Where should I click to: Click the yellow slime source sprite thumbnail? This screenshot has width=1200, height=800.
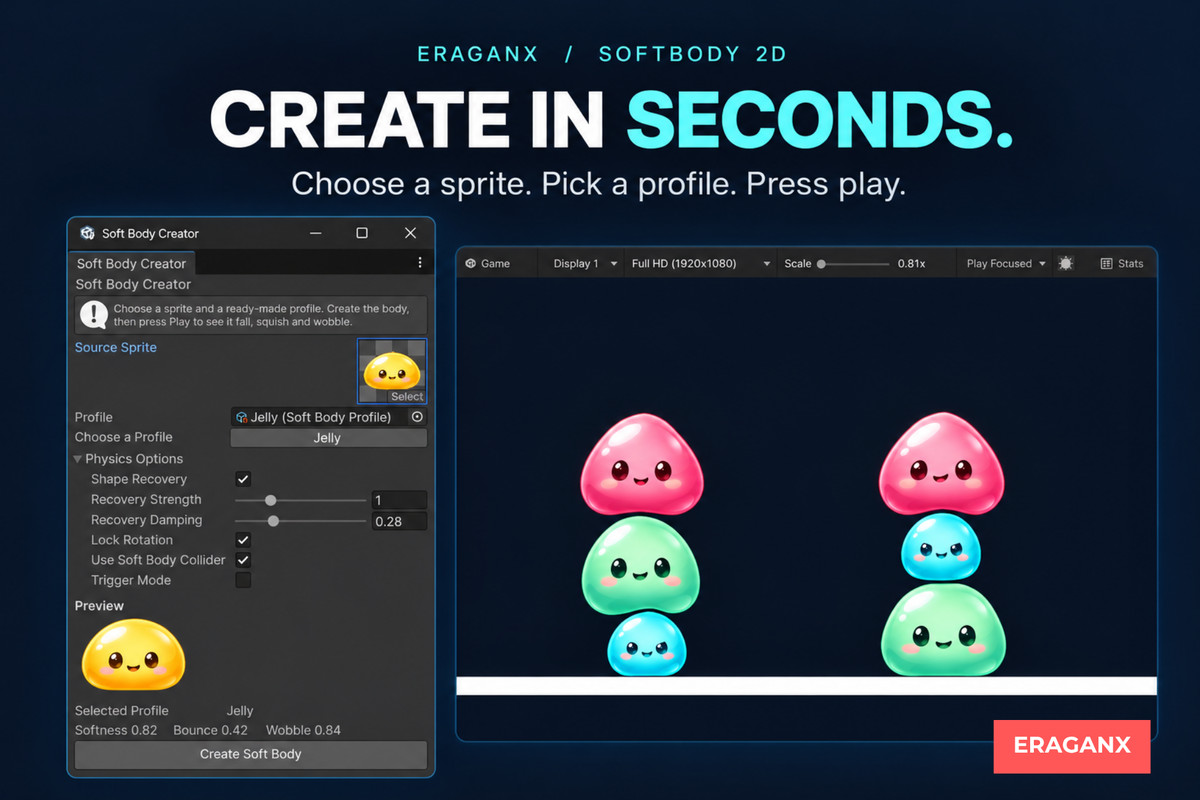(392, 371)
